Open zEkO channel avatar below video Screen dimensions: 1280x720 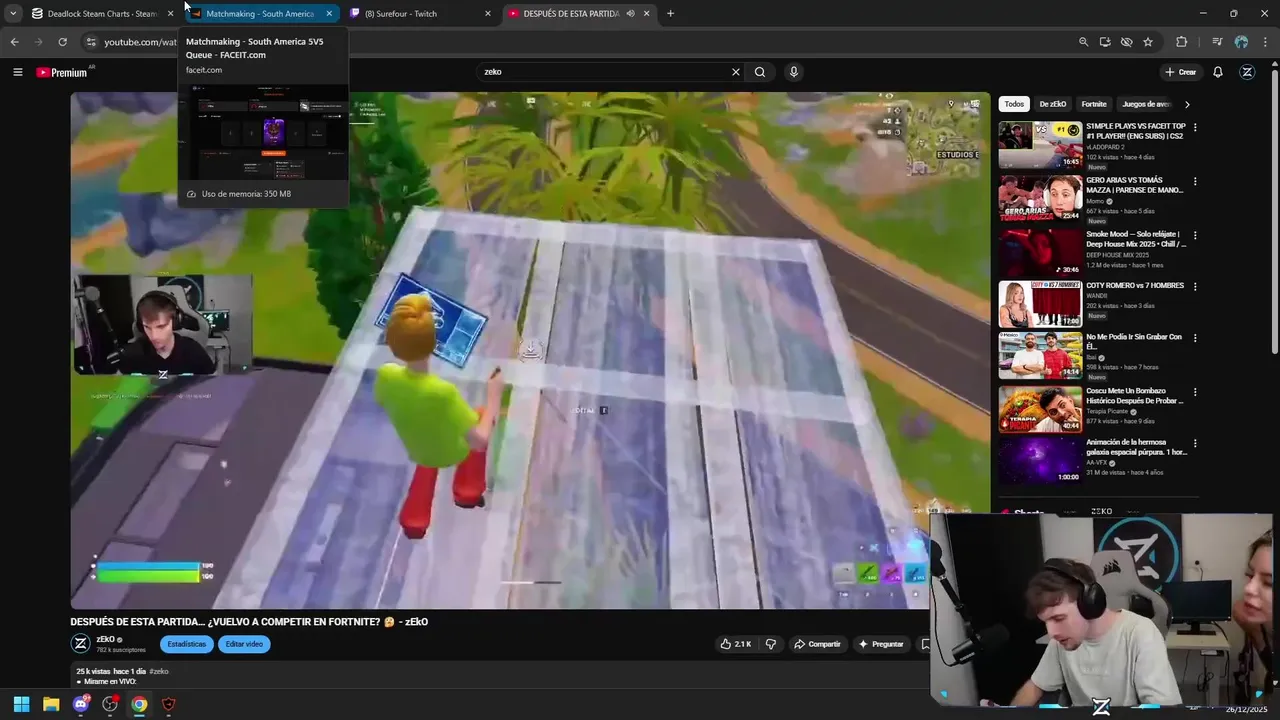(x=80, y=644)
